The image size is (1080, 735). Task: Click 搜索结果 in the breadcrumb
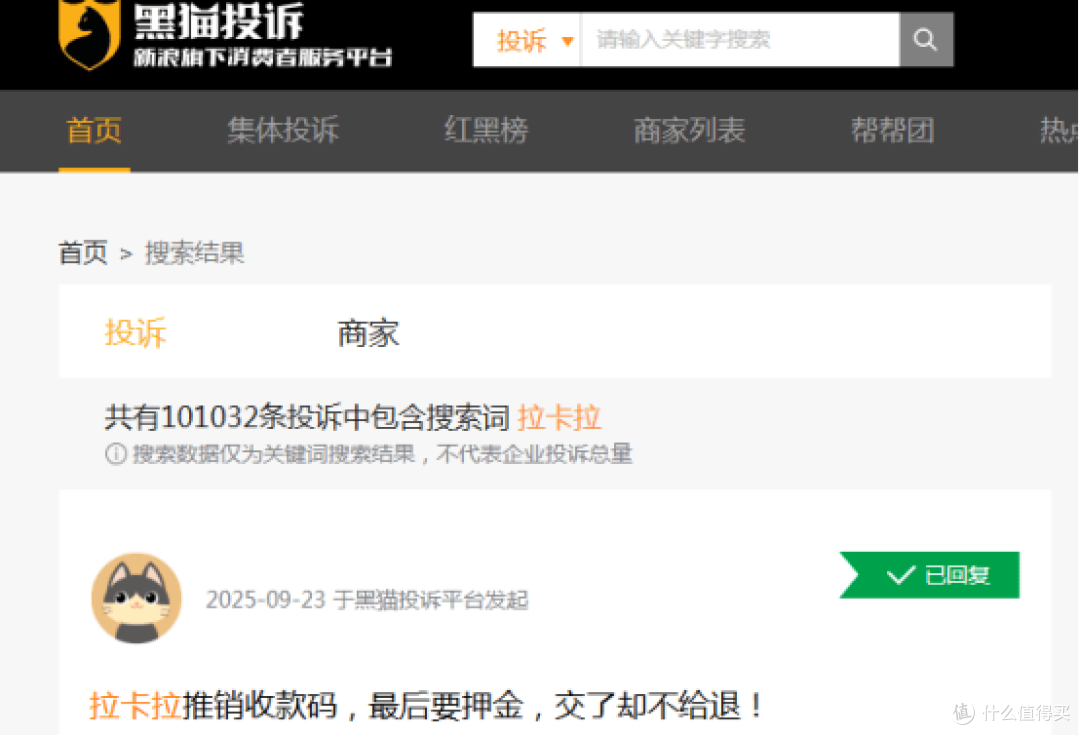pyautogui.click(x=194, y=253)
